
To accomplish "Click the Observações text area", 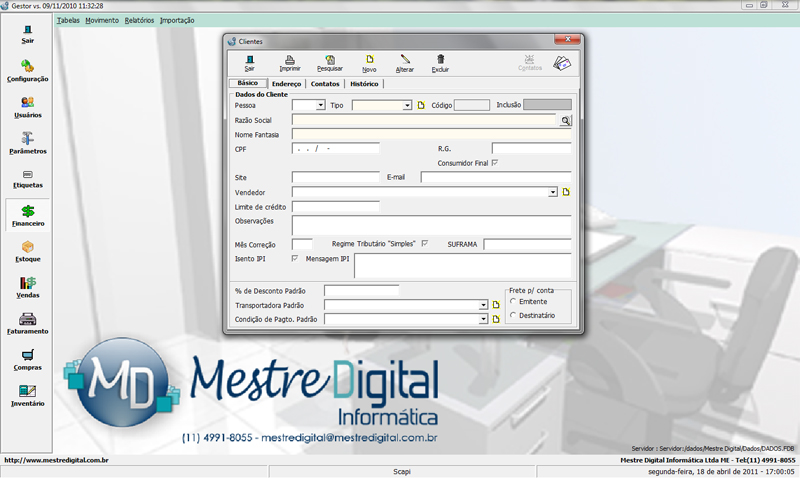I will 432,225.
